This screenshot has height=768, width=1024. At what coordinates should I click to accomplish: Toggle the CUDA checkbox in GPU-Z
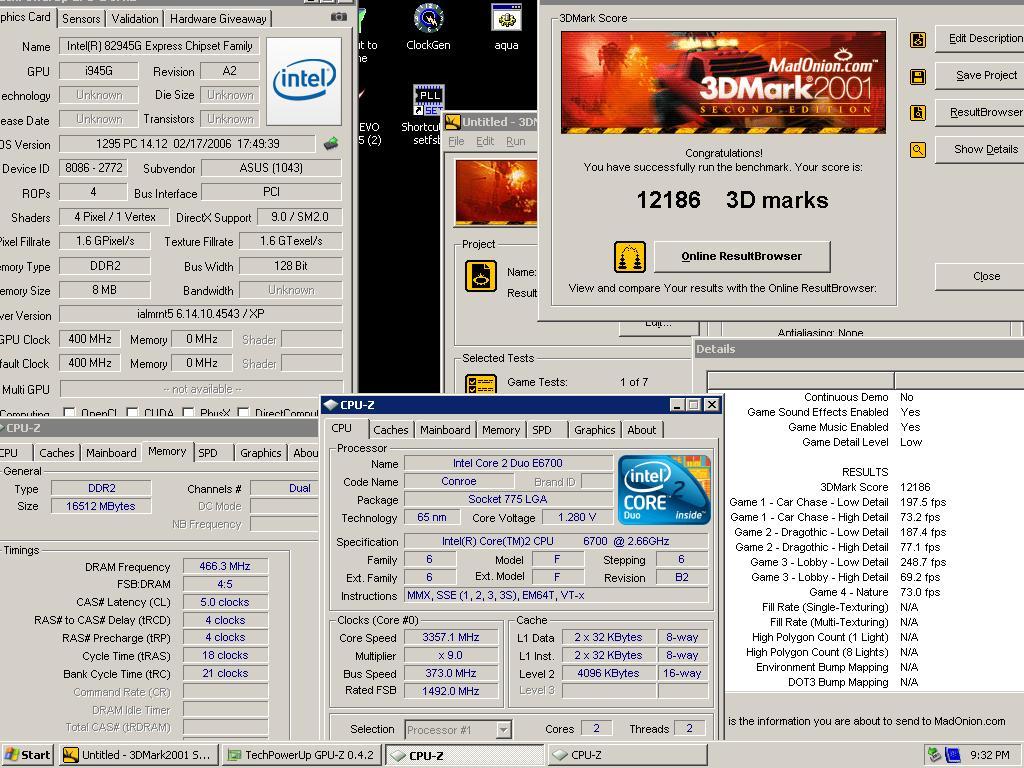click(x=132, y=413)
